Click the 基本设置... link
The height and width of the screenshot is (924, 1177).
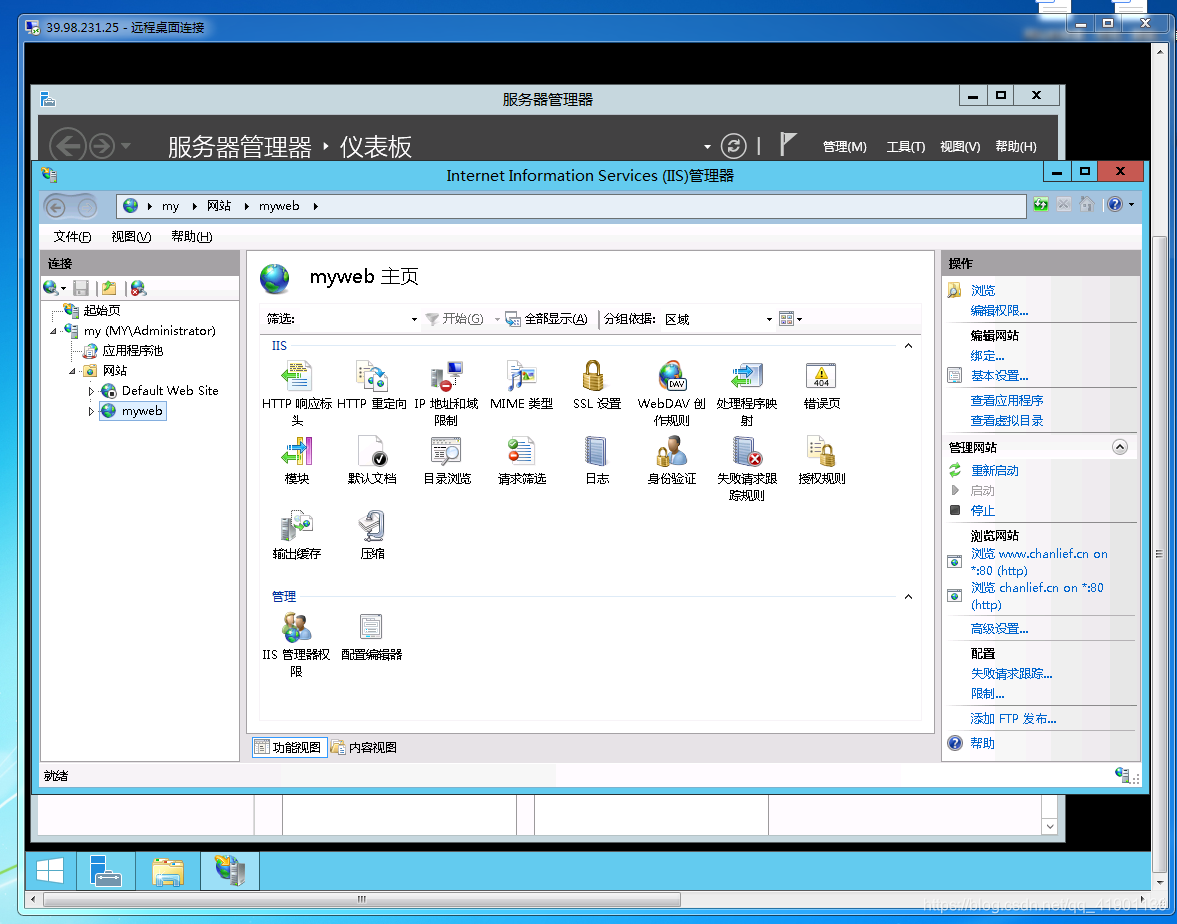pos(999,376)
